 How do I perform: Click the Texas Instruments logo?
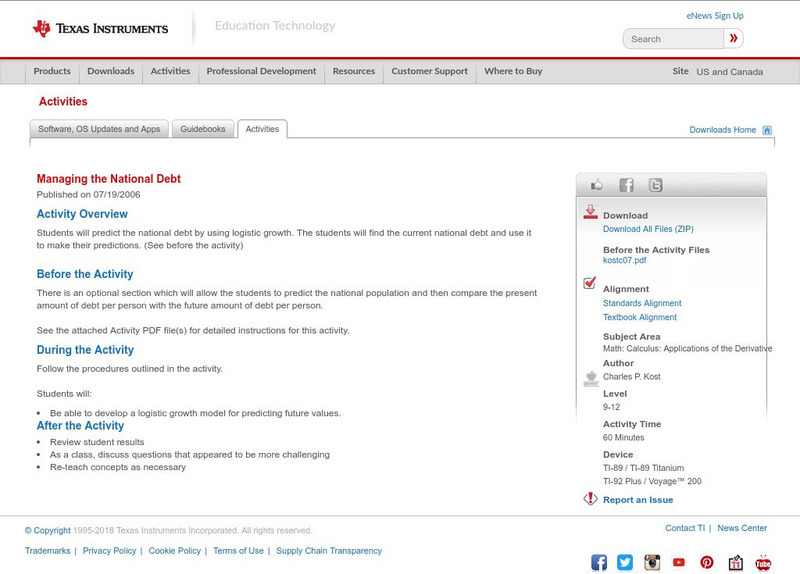point(100,29)
